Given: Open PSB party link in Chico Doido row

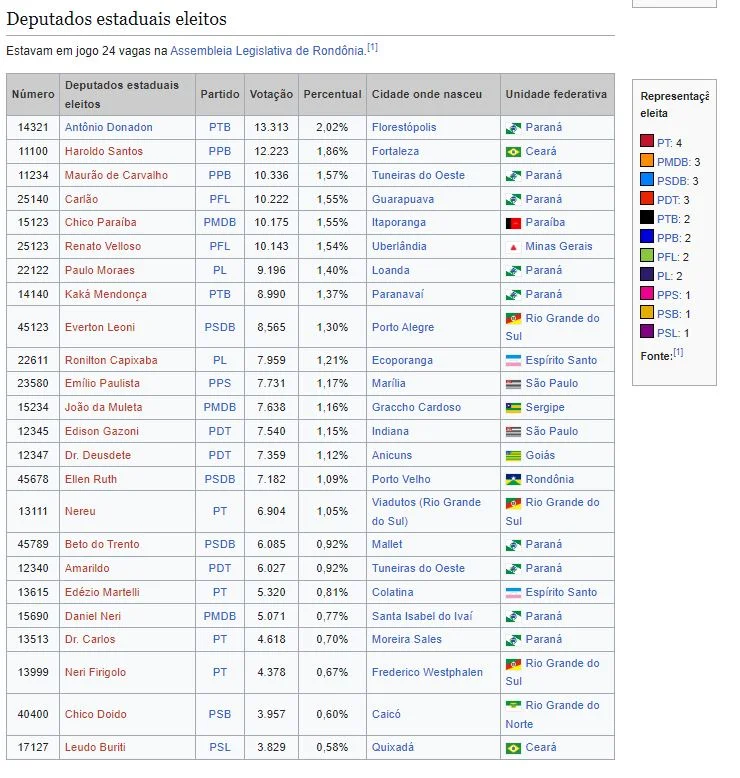Looking at the screenshot, I should [x=219, y=715].
